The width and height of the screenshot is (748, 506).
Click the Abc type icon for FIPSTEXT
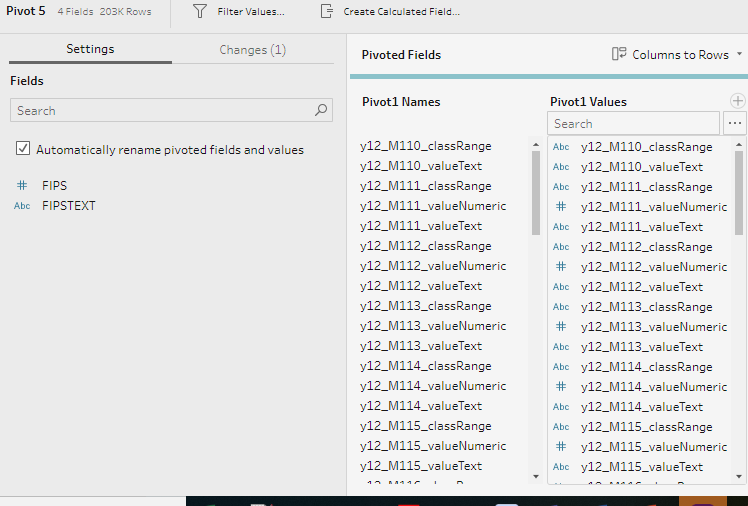pyautogui.click(x=22, y=206)
